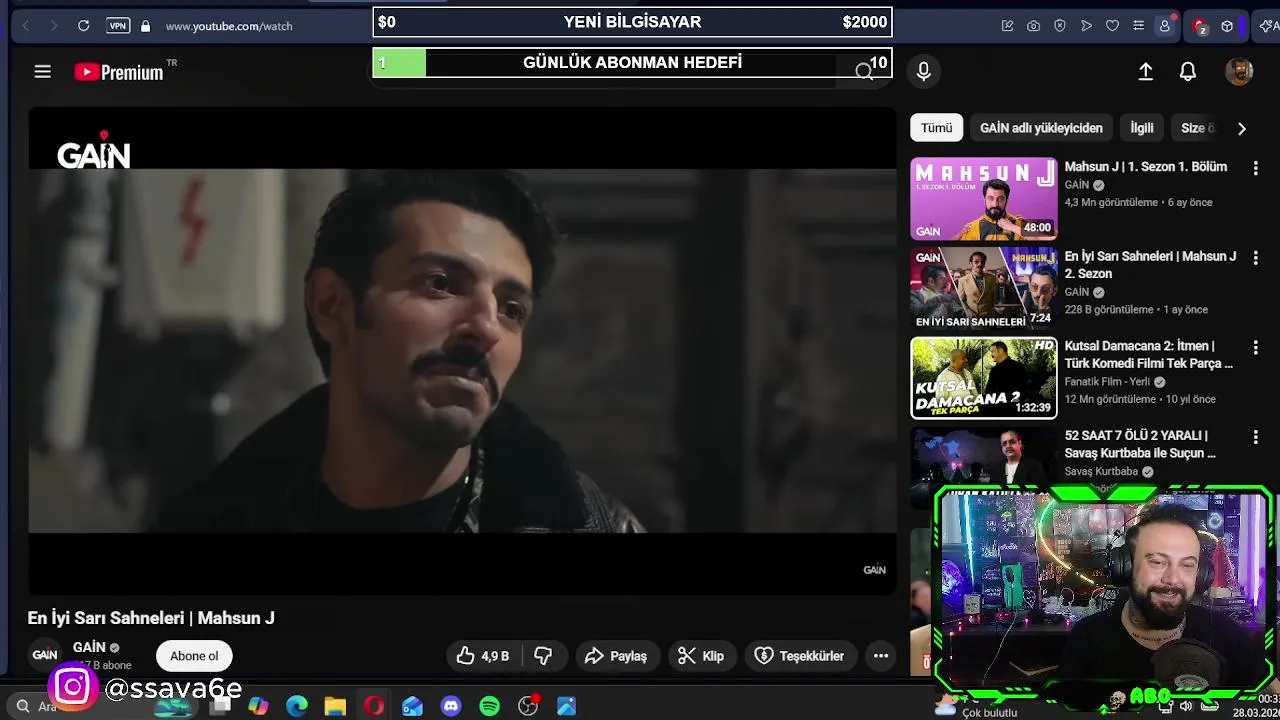Open the YouTube guide hamburger menu
The height and width of the screenshot is (720, 1280).
tap(42, 71)
